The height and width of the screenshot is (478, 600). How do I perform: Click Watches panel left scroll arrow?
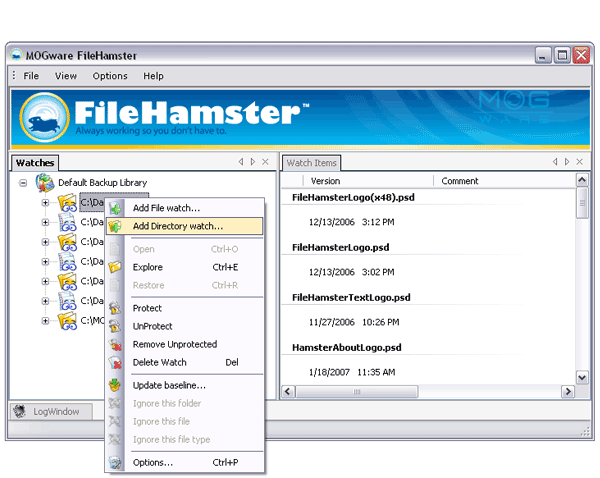[x=241, y=162]
